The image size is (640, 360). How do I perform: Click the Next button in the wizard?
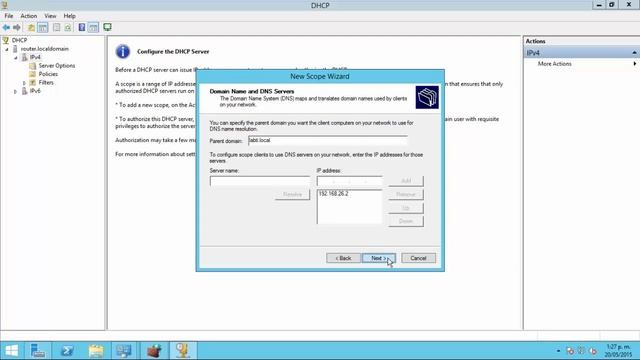pyautogui.click(x=379, y=258)
